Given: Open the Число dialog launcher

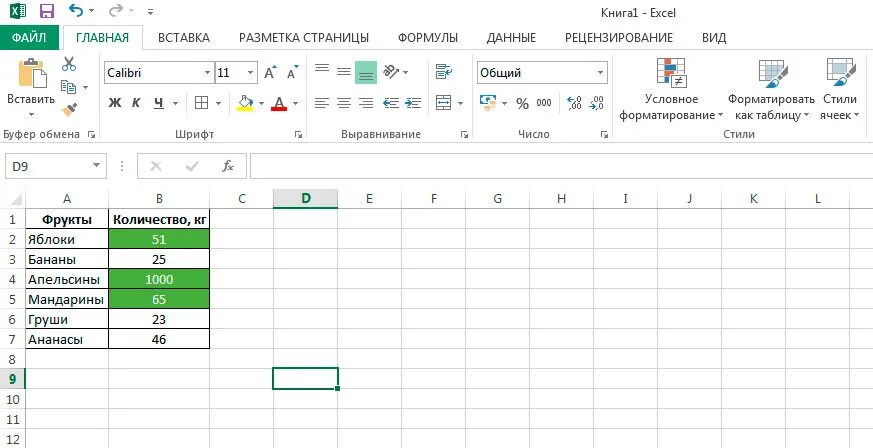Looking at the screenshot, I should [604, 135].
